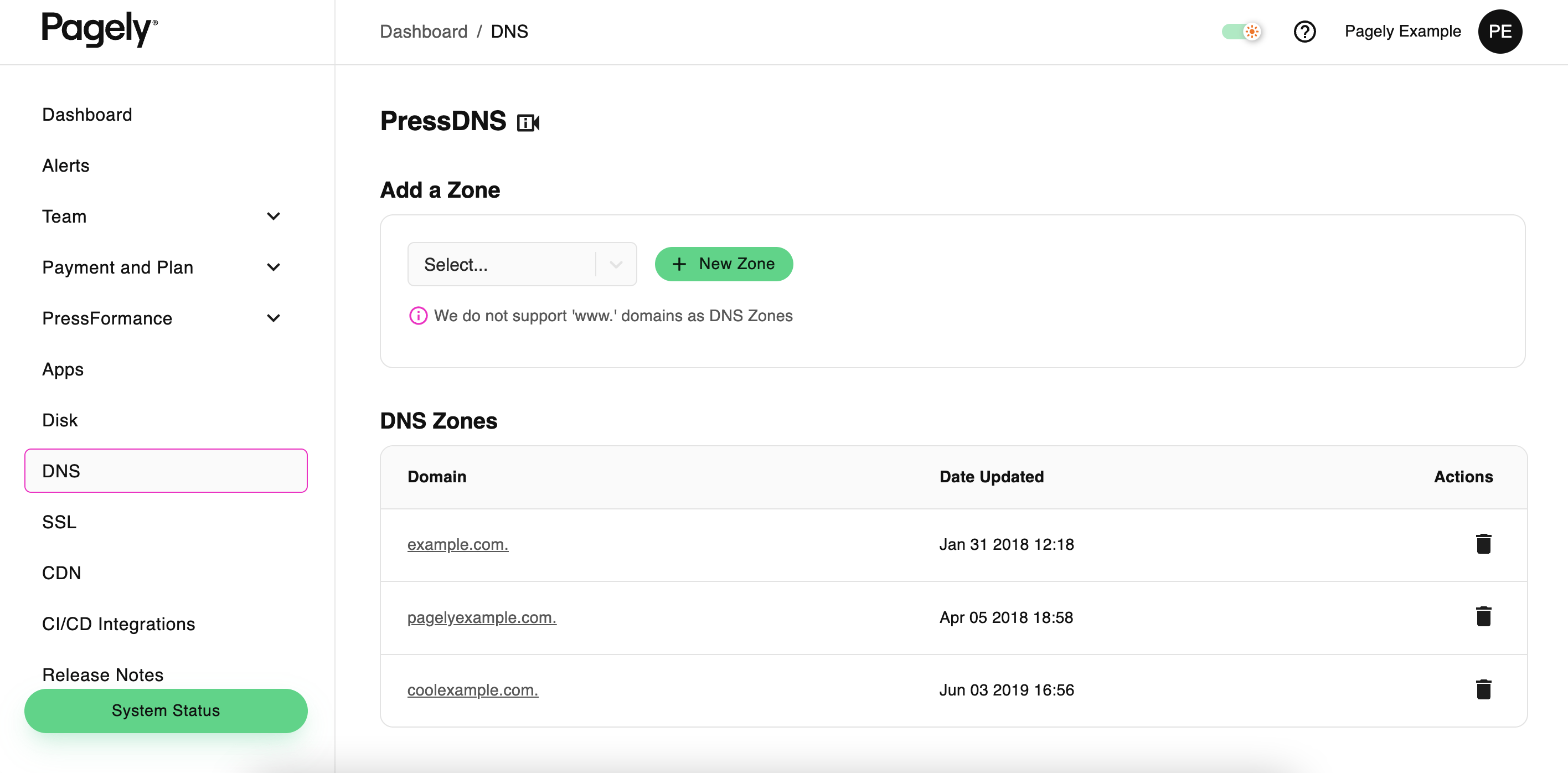Click the New Zone button

(x=724, y=264)
